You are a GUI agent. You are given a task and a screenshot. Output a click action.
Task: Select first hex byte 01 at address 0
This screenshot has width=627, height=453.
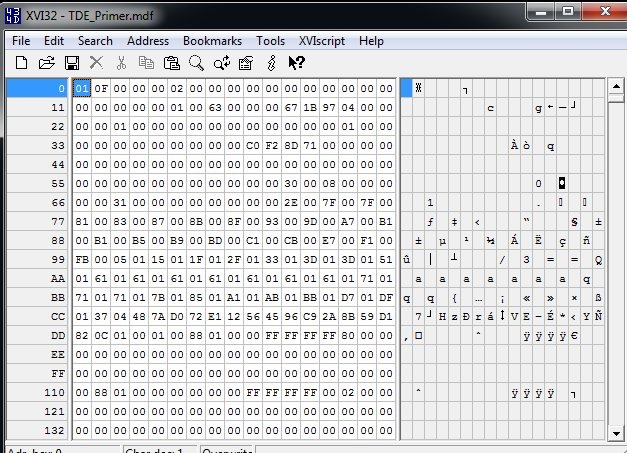coord(82,88)
